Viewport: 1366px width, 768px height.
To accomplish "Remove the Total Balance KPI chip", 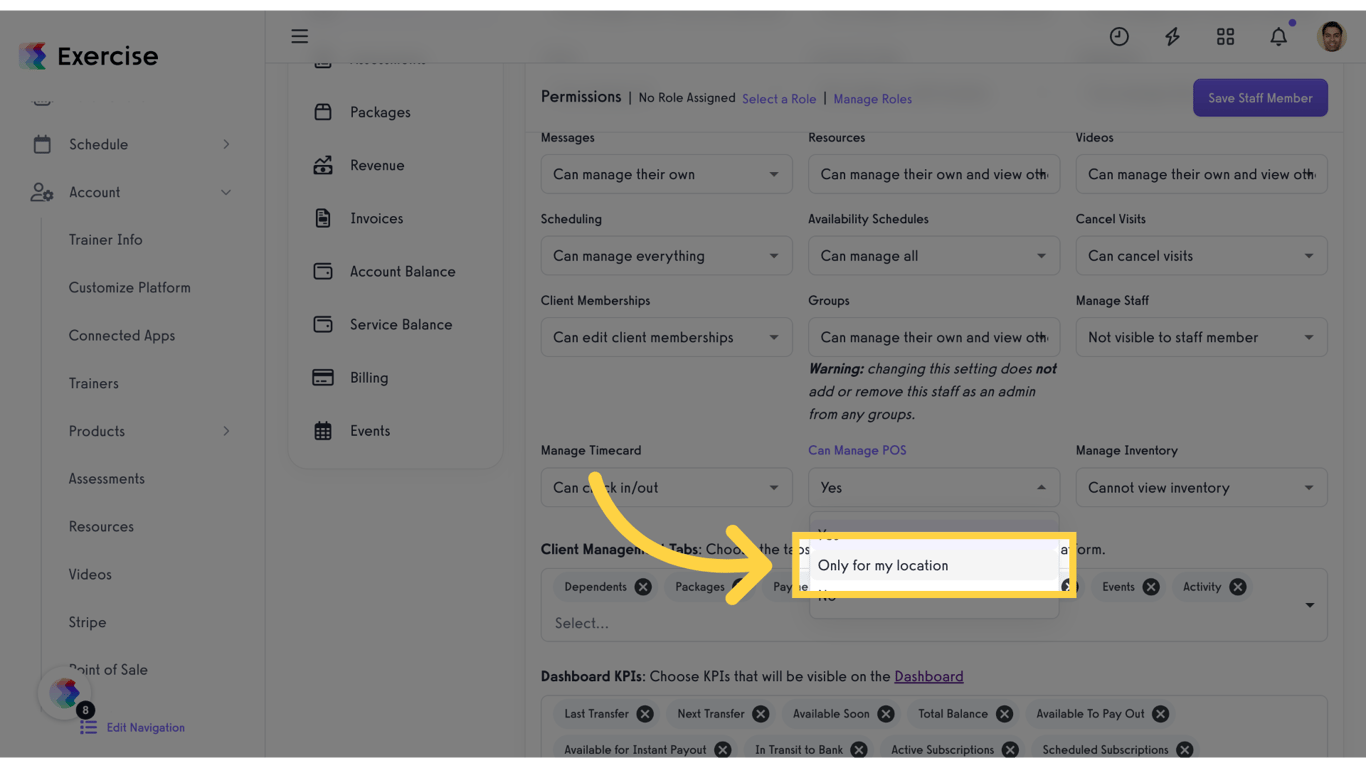I will [x=1004, y=714].
